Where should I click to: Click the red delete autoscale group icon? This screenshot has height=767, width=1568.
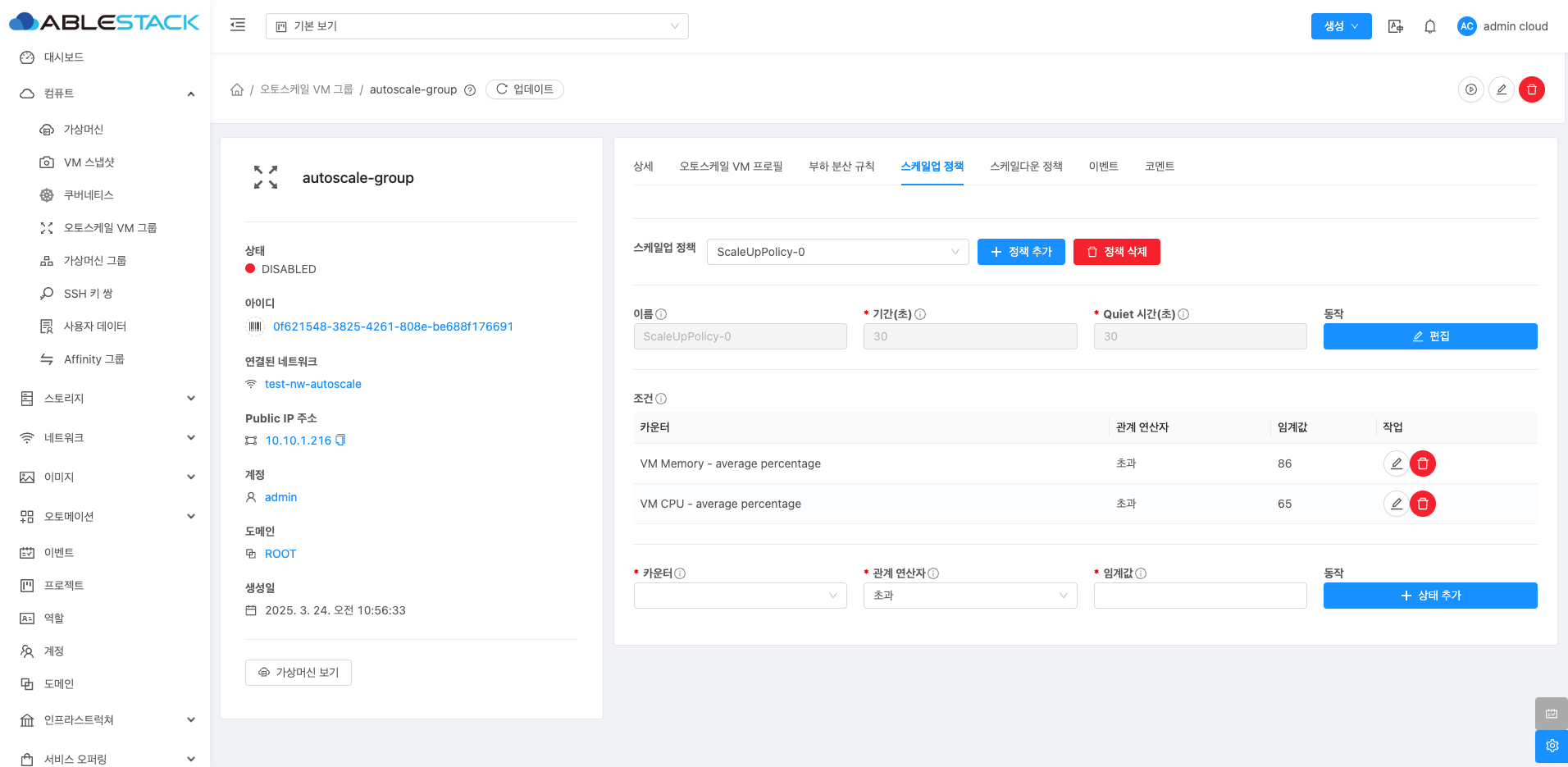point(1531,89)
